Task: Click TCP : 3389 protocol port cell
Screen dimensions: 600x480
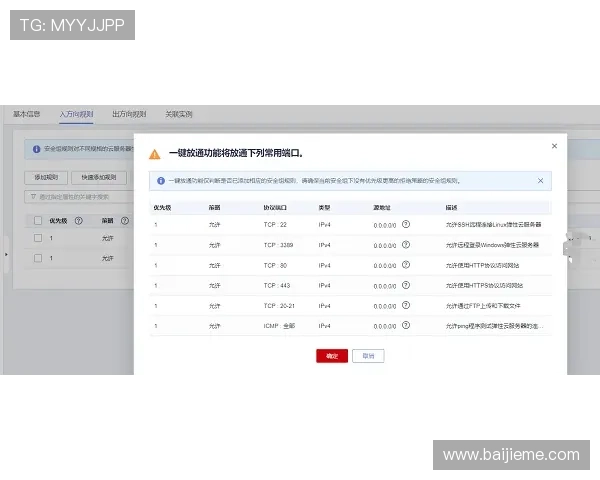Action: point(278,245)
